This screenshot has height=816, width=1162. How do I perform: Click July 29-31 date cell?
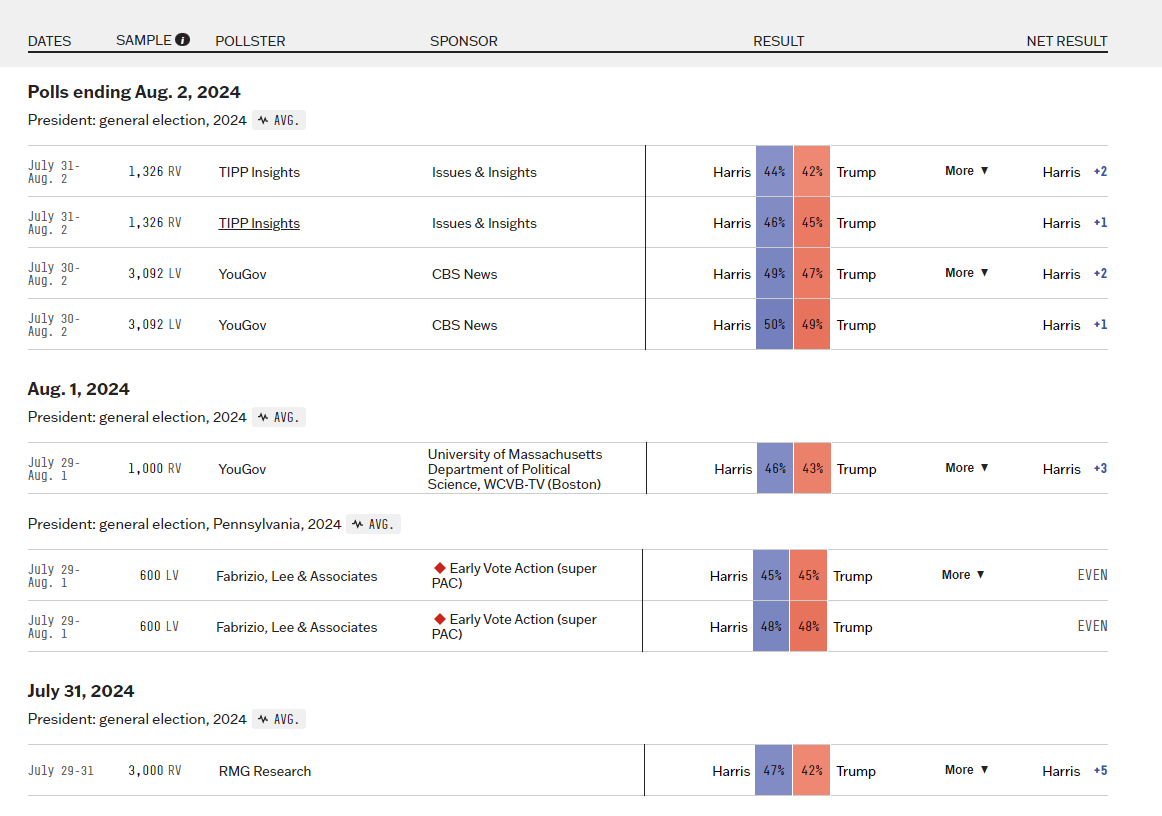coord(61,771)
